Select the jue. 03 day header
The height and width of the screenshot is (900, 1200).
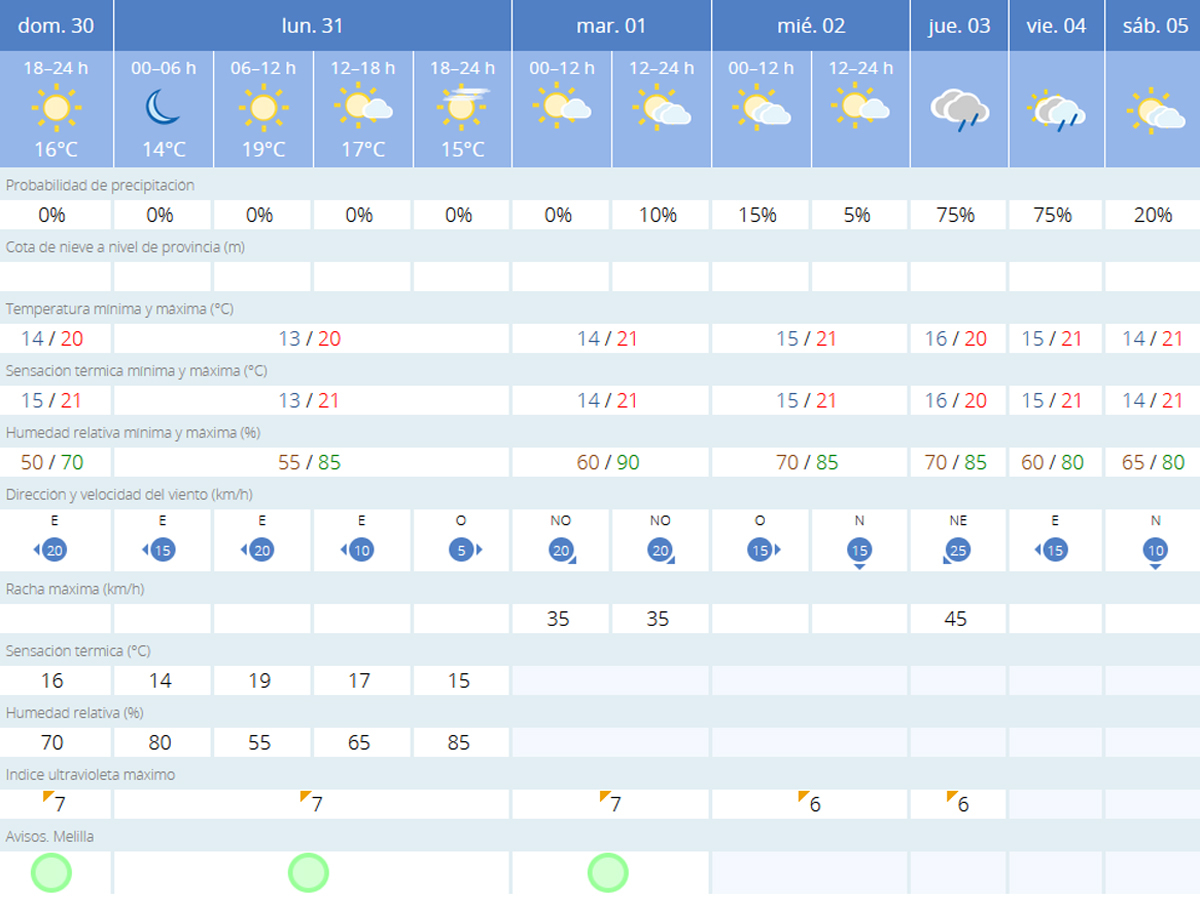pos(958,25)
